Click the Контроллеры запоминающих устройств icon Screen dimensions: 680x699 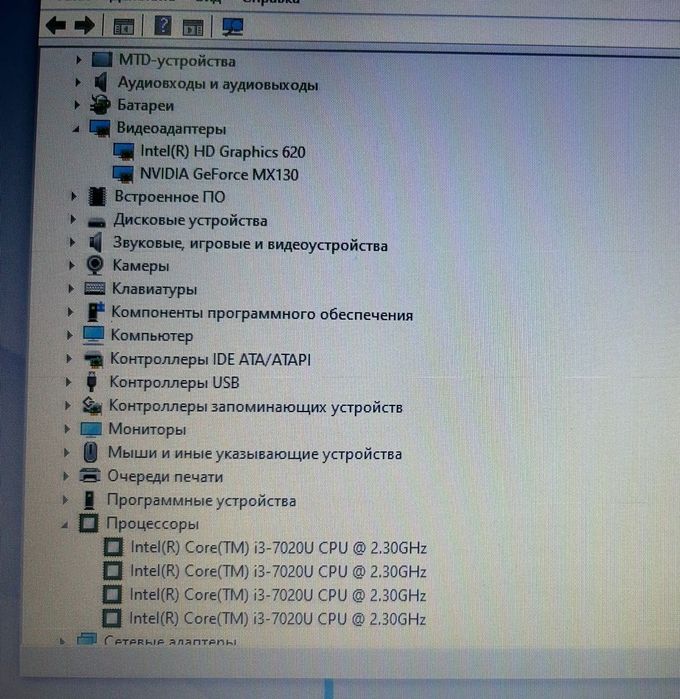pos(92,405)
